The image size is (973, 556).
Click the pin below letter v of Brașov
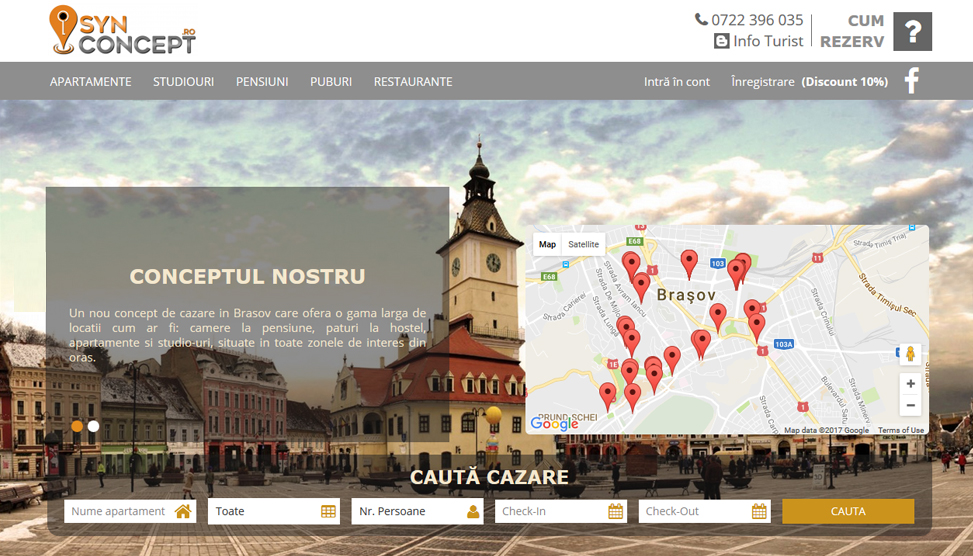(717, 318)
